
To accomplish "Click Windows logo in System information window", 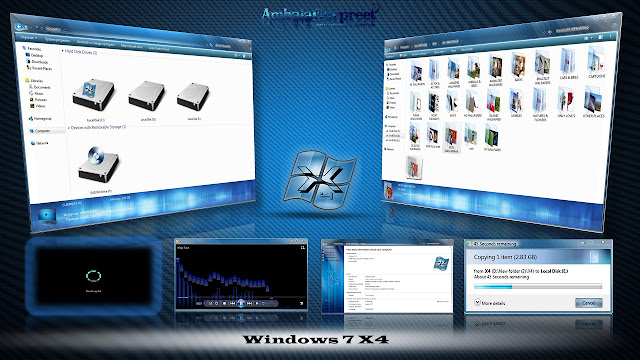I will (x=441, y=264).
